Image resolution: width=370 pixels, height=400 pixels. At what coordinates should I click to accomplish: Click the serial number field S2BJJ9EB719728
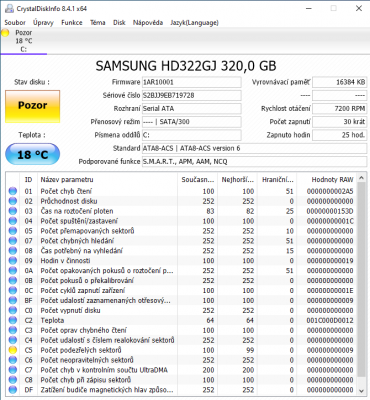[192, 95]
